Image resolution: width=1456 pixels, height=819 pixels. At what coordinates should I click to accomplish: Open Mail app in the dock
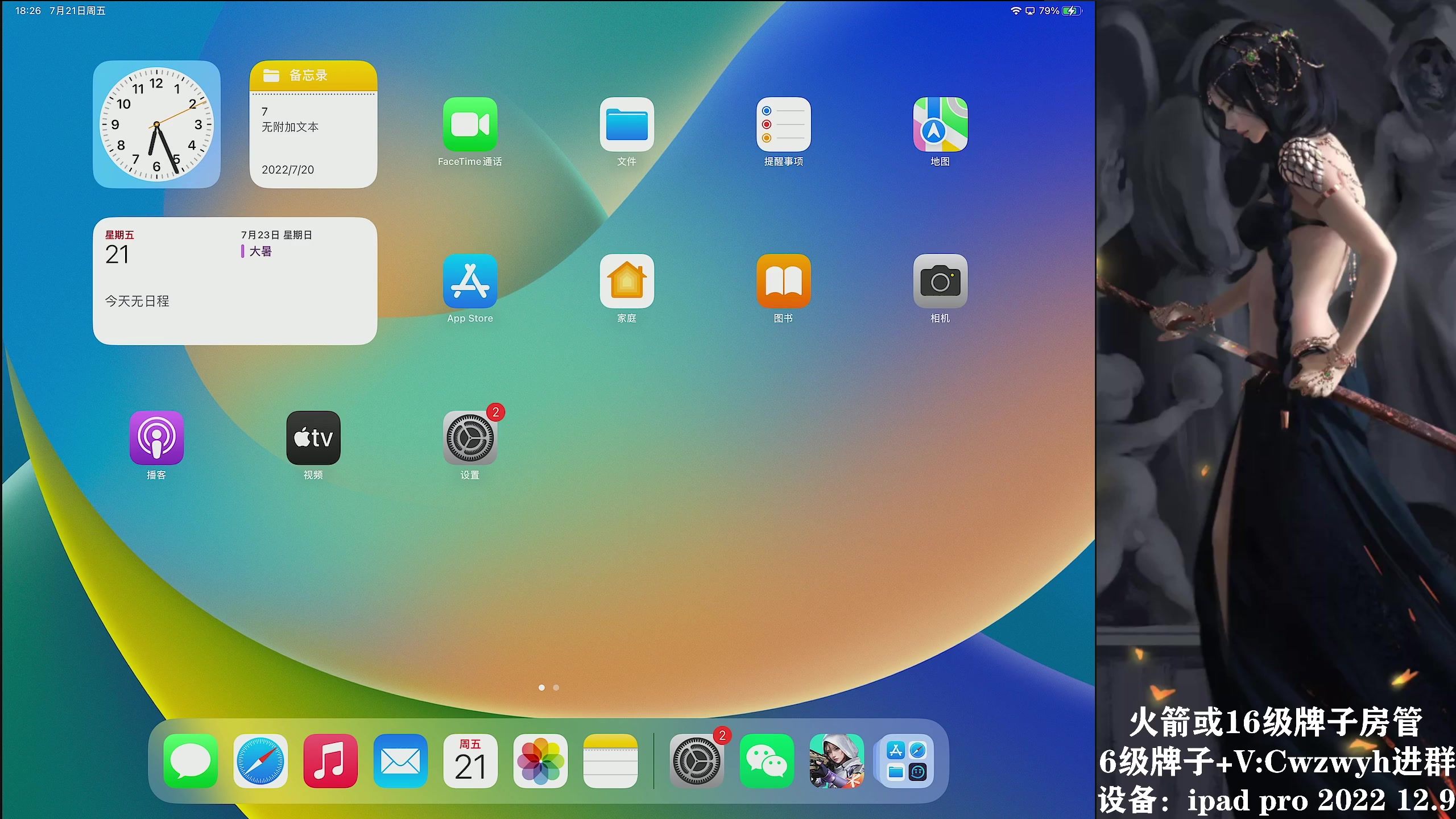(x=400, y=761)
